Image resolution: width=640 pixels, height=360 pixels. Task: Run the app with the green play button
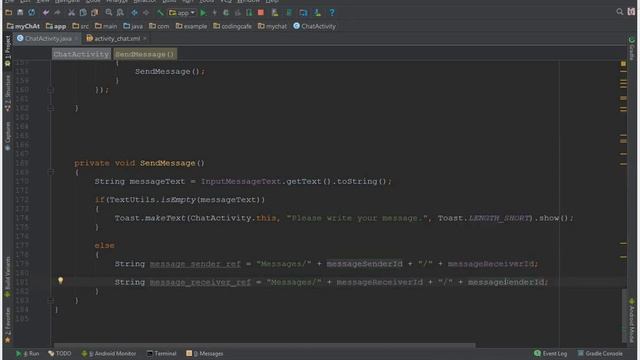[203, 13]
